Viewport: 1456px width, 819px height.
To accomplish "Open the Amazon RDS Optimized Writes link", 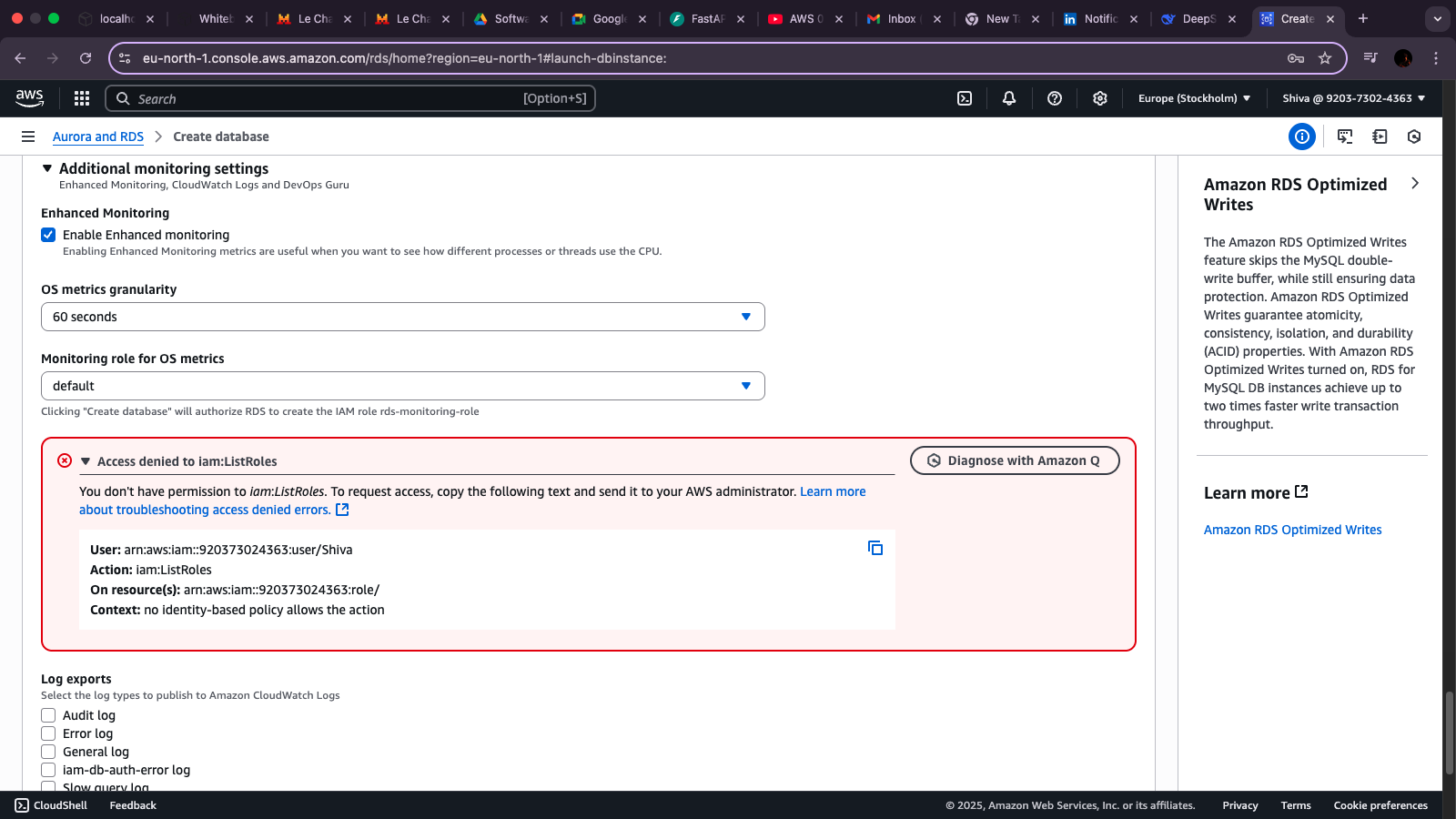I will pos(1292,530).
